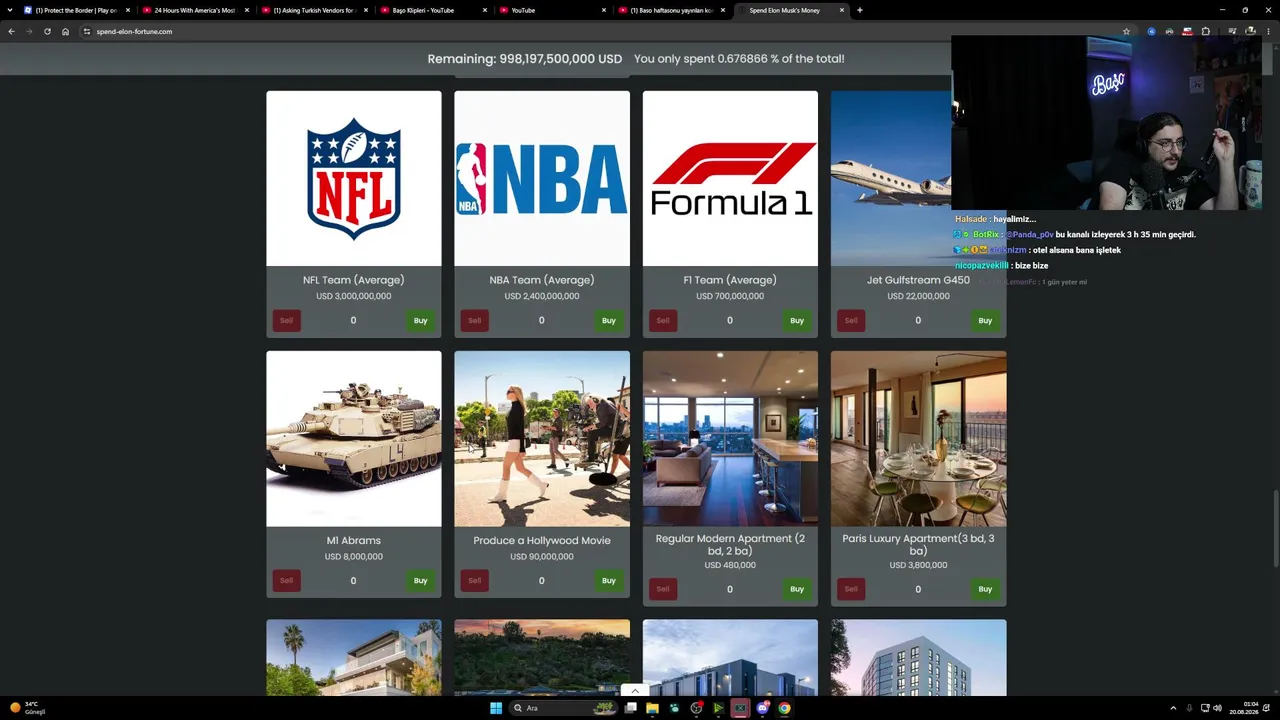Switch to 24 Hours With America's tab
This screenshot has width=1280, height=720.
pos(195,10)
